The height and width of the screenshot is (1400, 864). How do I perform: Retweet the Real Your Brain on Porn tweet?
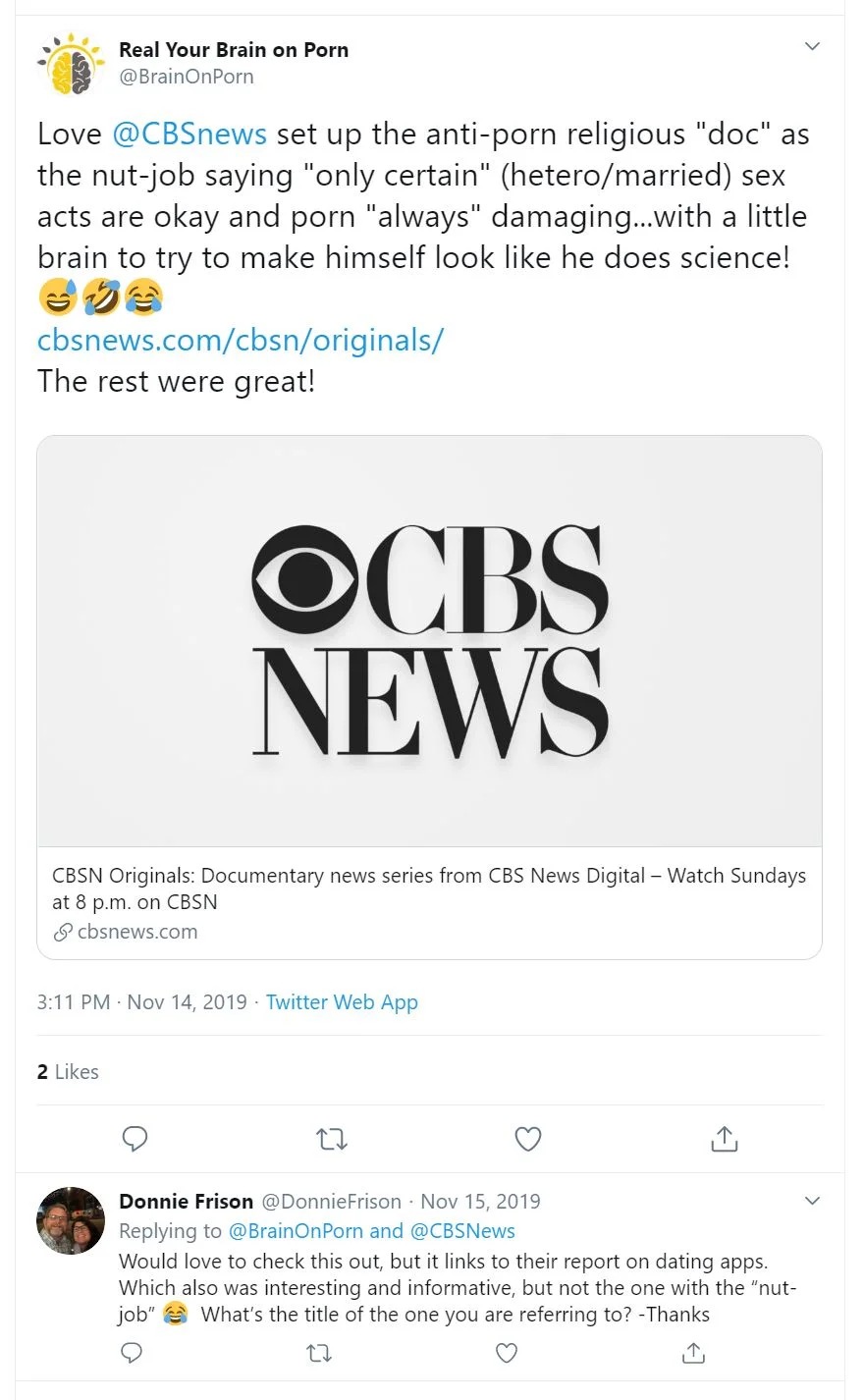click(332, 1139)
